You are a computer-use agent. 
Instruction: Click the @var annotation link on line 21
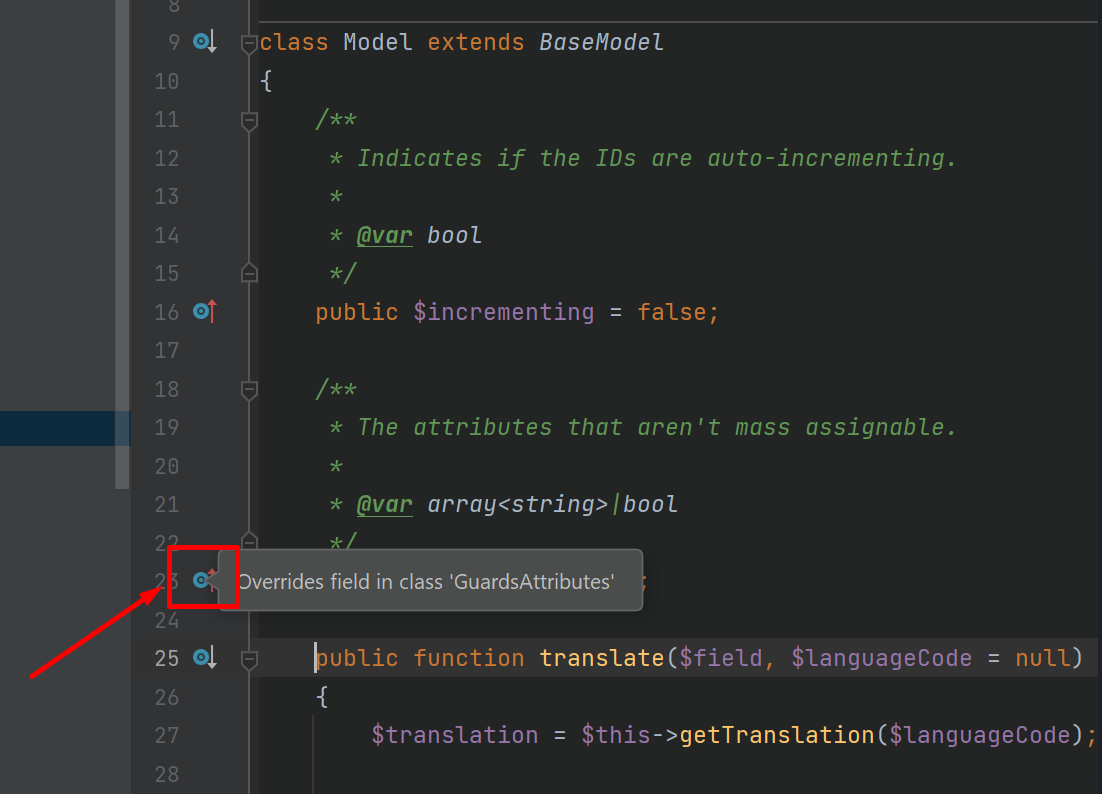tap(385, 504)
